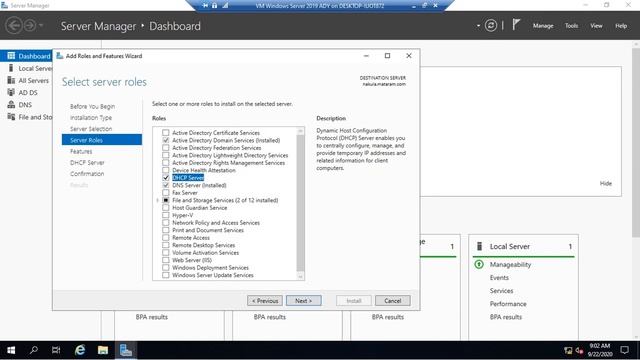Image resolution: width=640 pixels, height=360 pixels.
Task: Select Network Policy and Access Services text
Action: [x=216, y=223]
